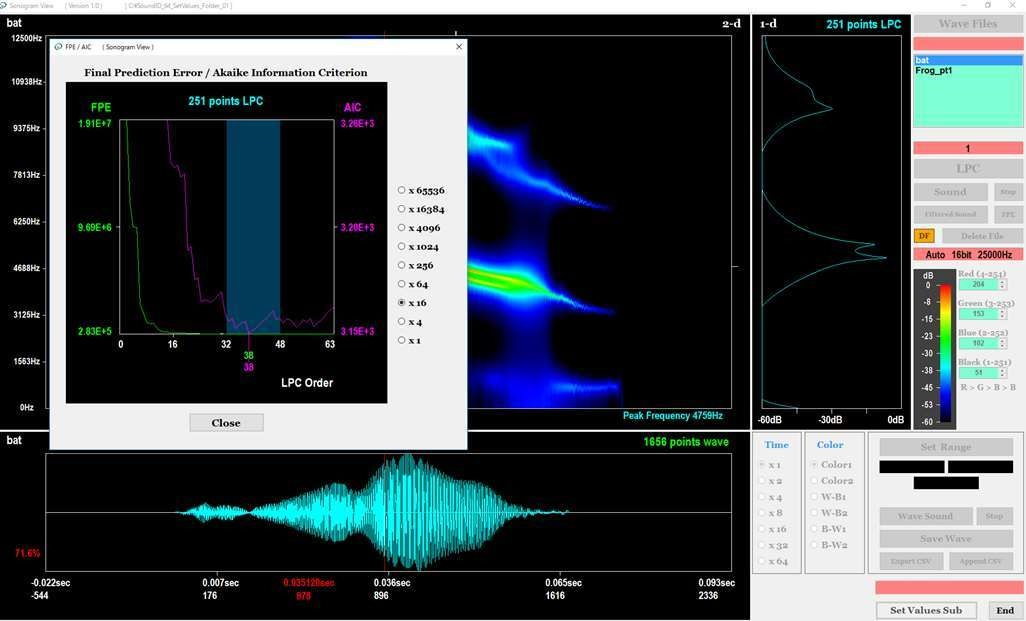Click the Black color value field
Screen dimensions: 1026x621
pyautogui.click(x=975, y=372)
